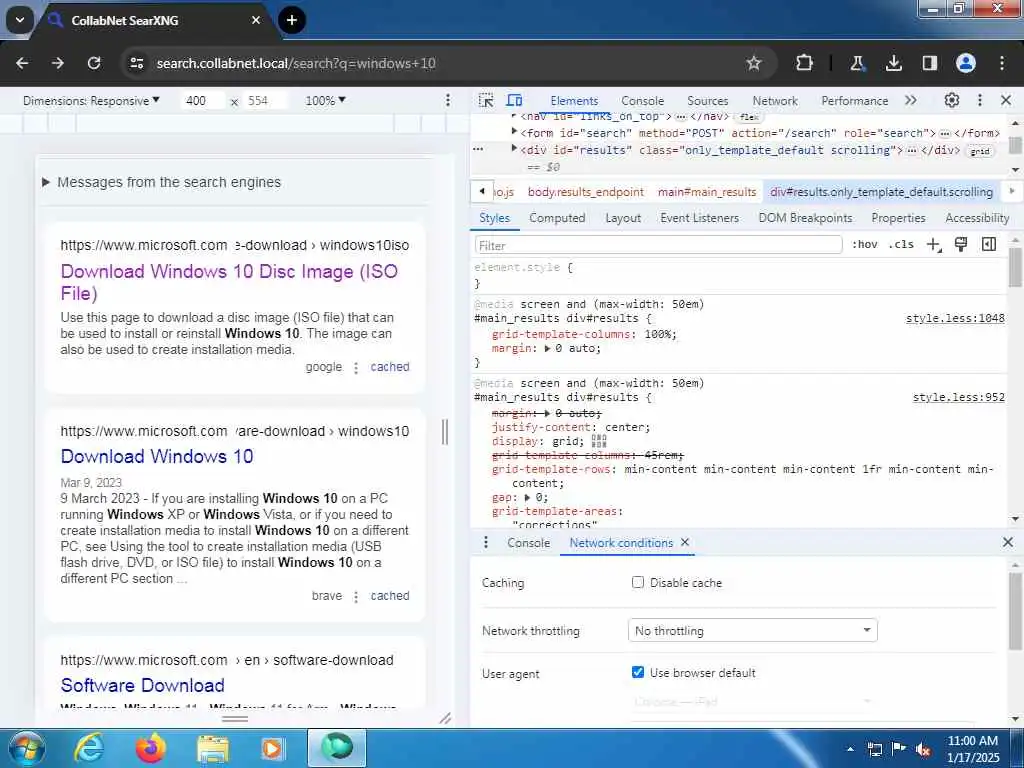
Task: Enable the Disable cache checkbox
Action: (x=638, y=582)
